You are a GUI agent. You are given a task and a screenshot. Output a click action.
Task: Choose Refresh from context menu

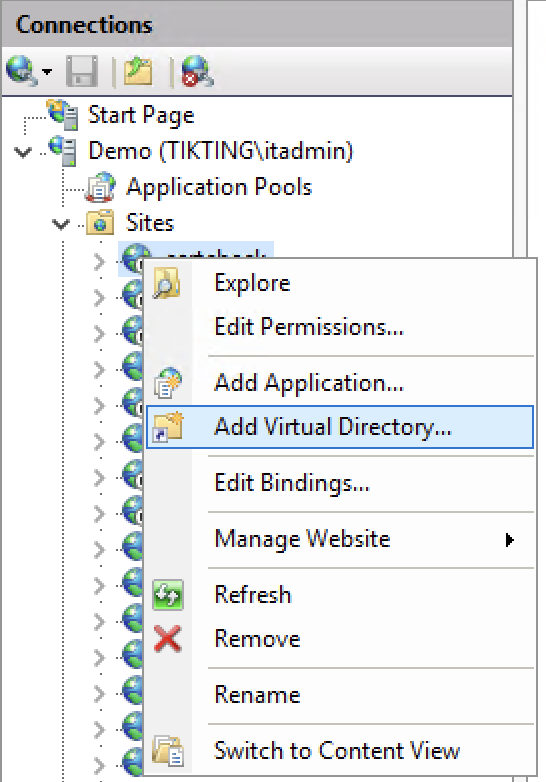[340, 594]
